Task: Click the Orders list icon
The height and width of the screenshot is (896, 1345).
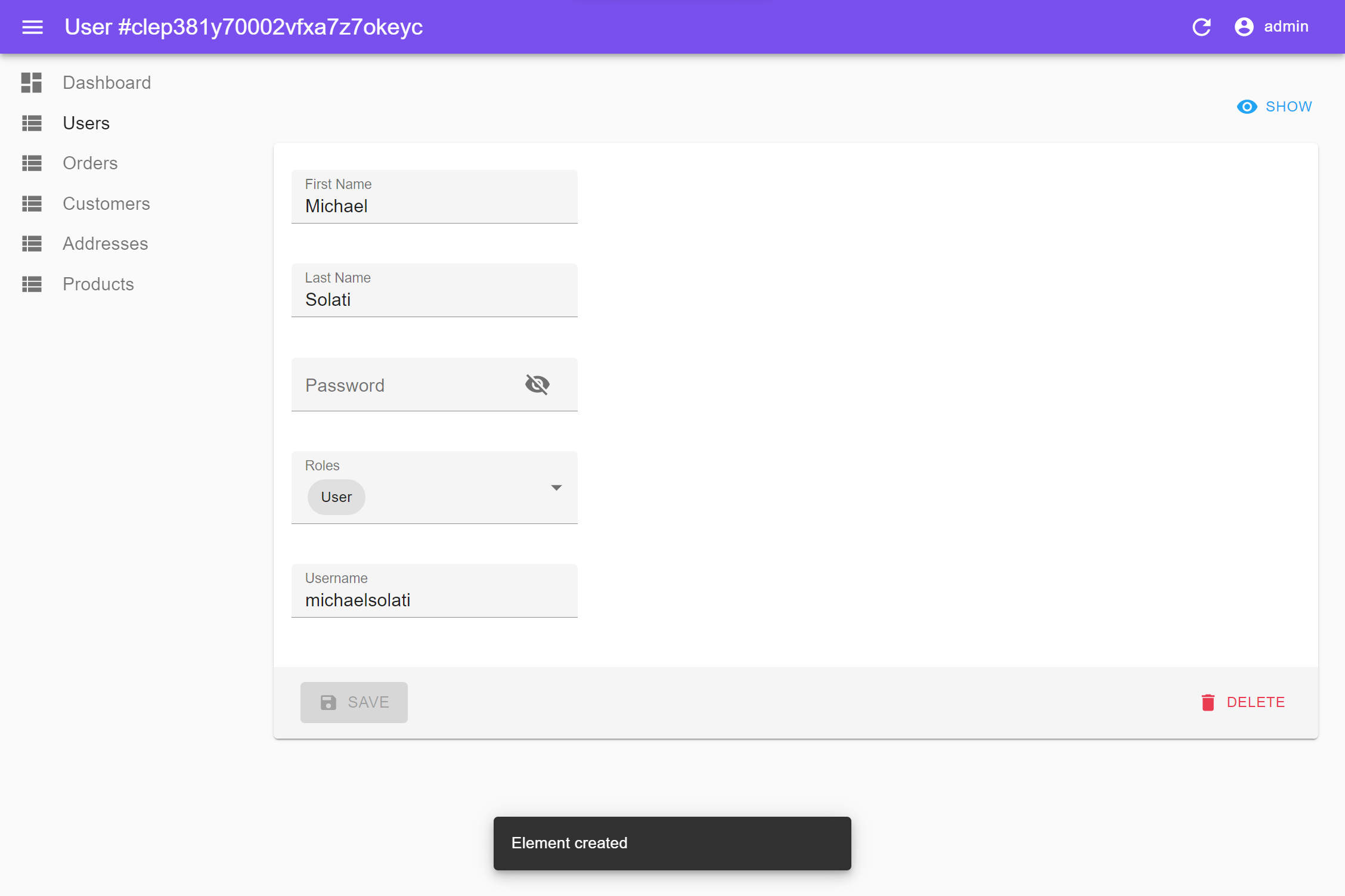Action: click(32, 163)
